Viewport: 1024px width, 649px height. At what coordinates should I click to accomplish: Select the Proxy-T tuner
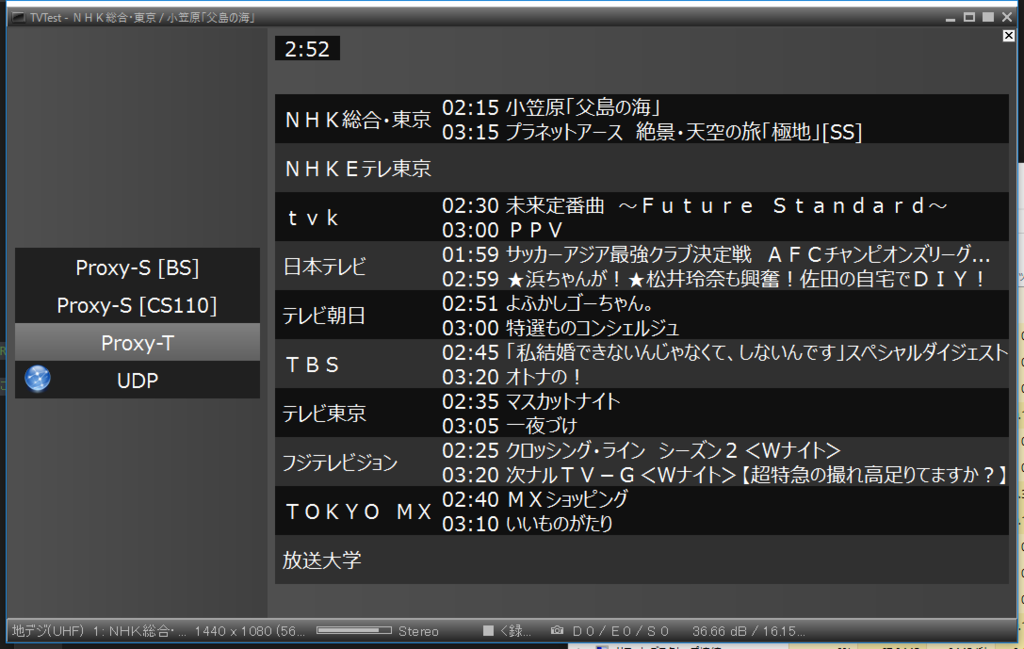137,343
